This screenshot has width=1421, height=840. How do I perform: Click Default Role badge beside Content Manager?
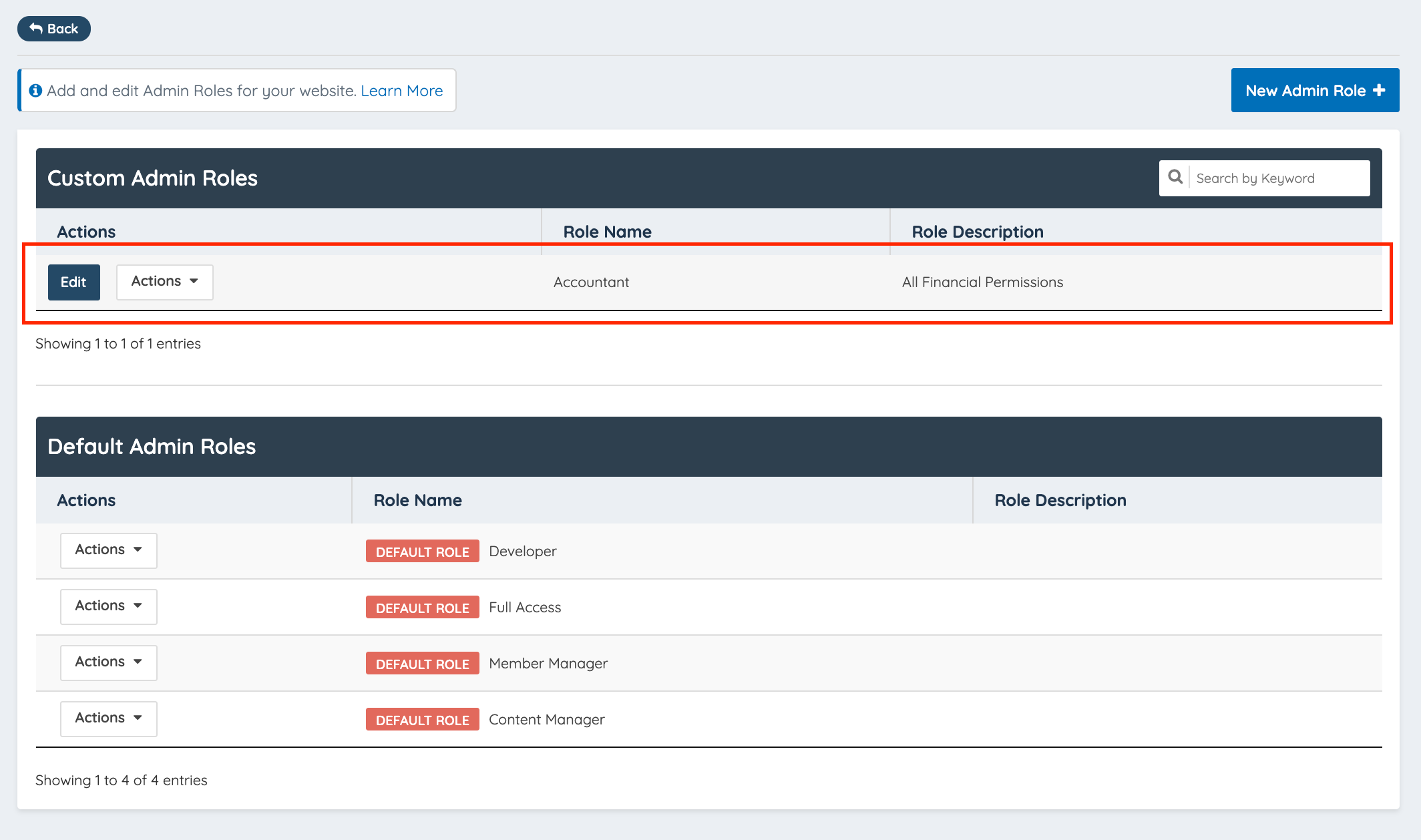(x=422, y=720)
